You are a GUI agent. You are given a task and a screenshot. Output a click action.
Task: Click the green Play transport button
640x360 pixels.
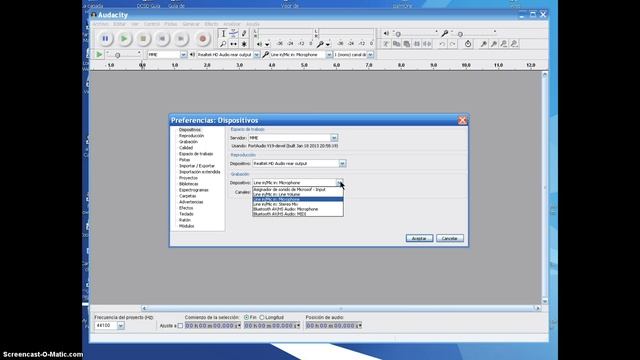coord(124,39)
